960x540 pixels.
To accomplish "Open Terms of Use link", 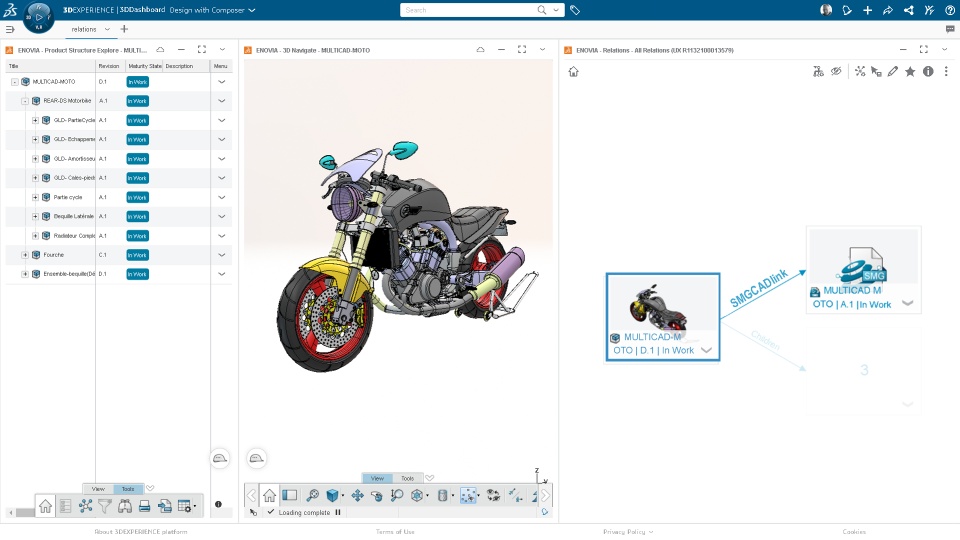I will coord(395,531).
